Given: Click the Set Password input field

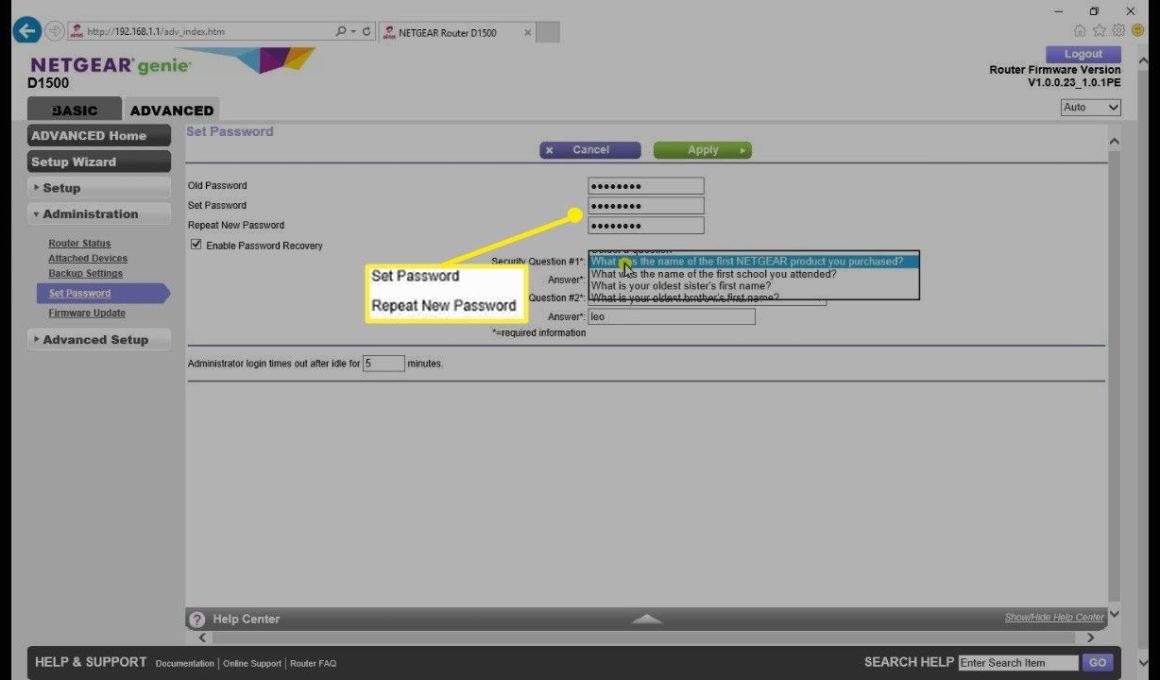Looking at the screenshot, I should tap(646, 206).
